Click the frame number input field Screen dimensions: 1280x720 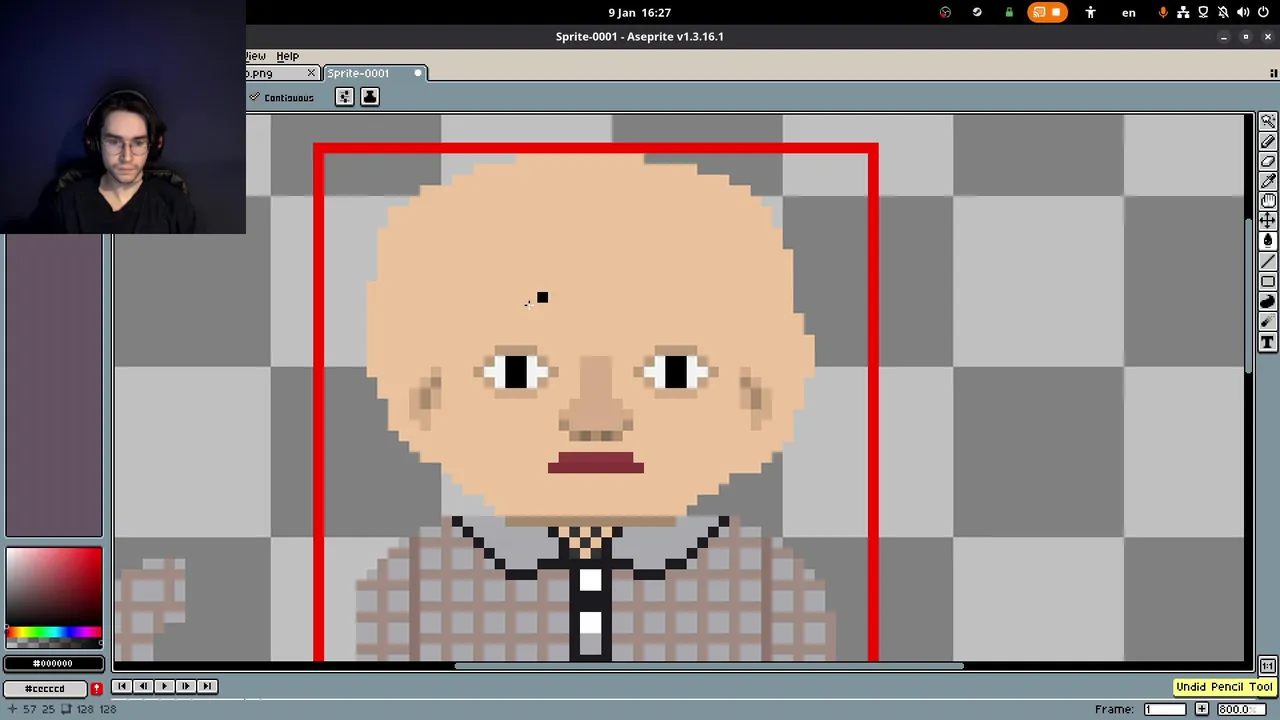(x=1165, y=709)
